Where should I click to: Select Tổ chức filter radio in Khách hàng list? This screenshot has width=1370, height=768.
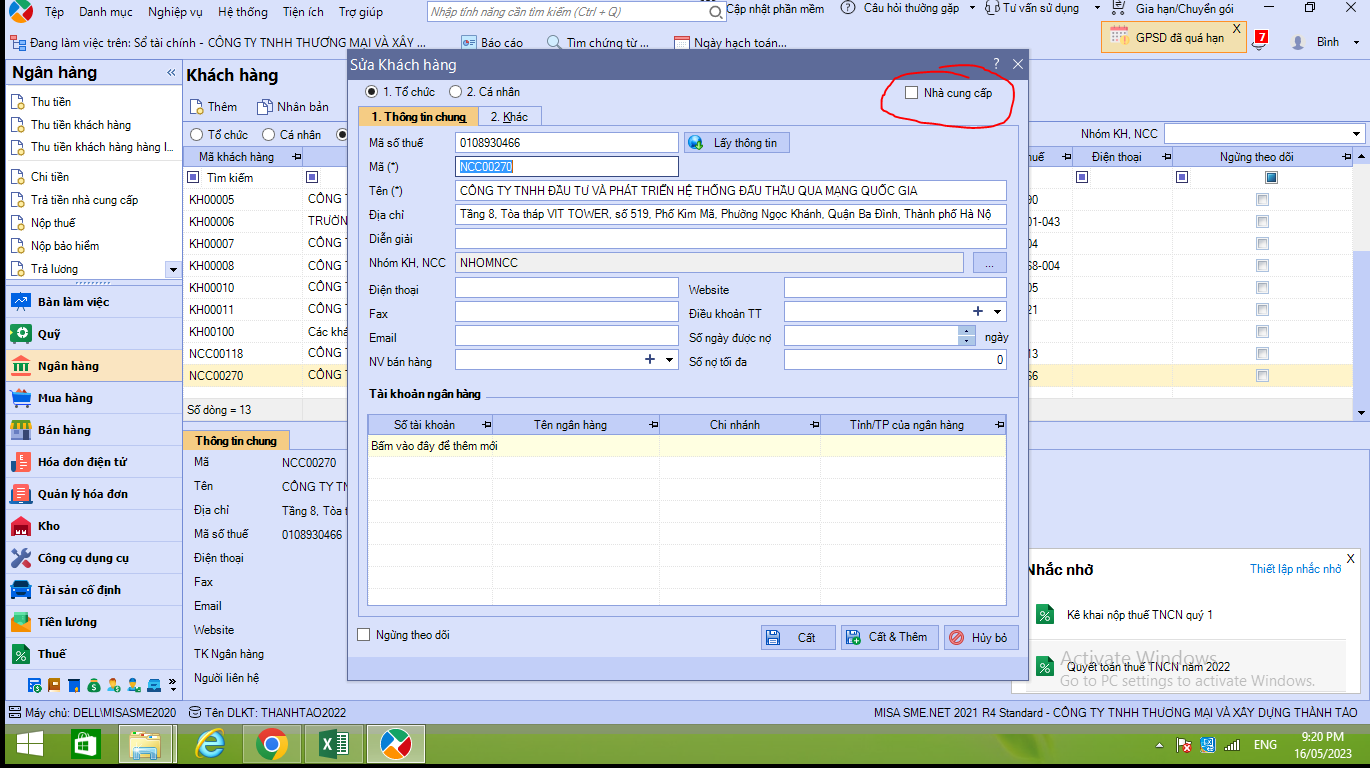click(x=196, y=135)
